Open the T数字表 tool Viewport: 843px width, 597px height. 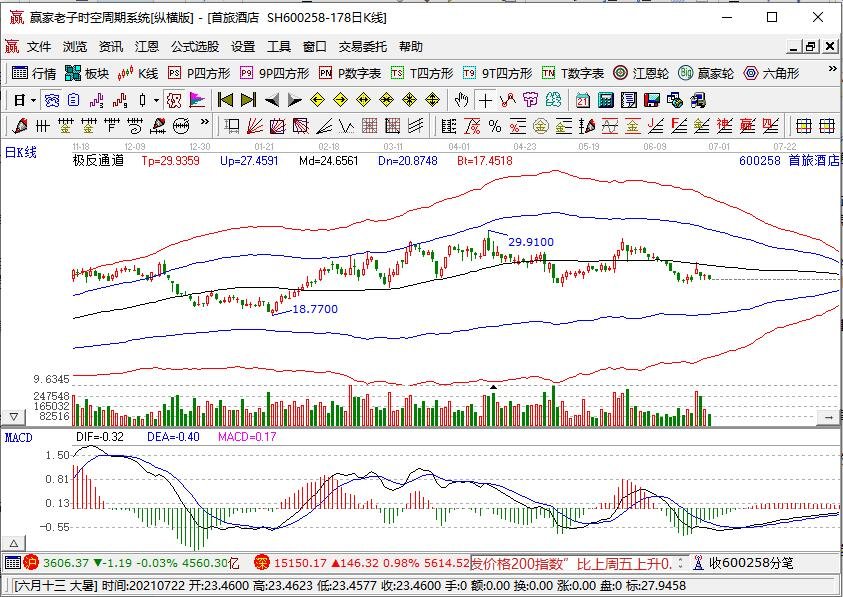[573, 73]
